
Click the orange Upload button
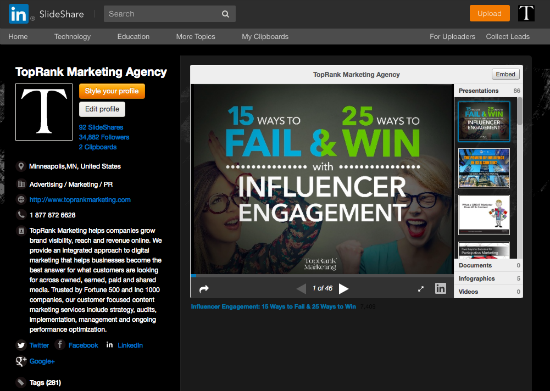pos(490,13)
